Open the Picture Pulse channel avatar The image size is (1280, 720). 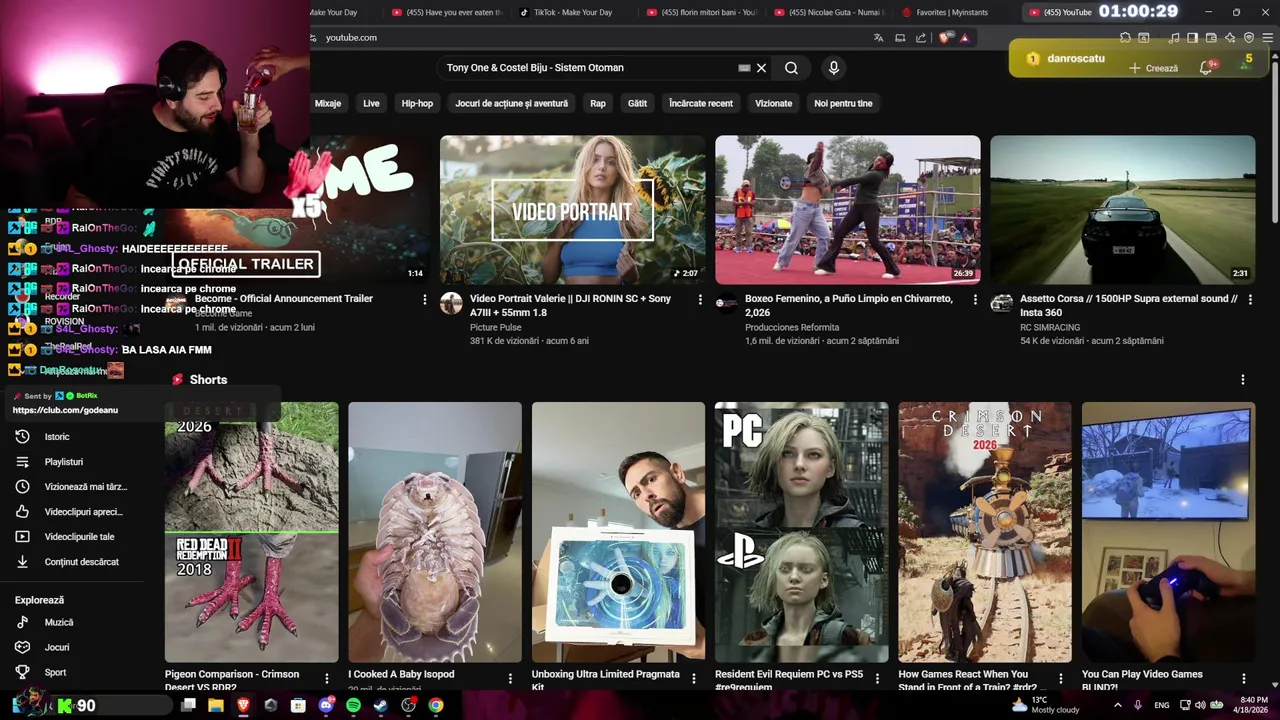tap(451, 304)
